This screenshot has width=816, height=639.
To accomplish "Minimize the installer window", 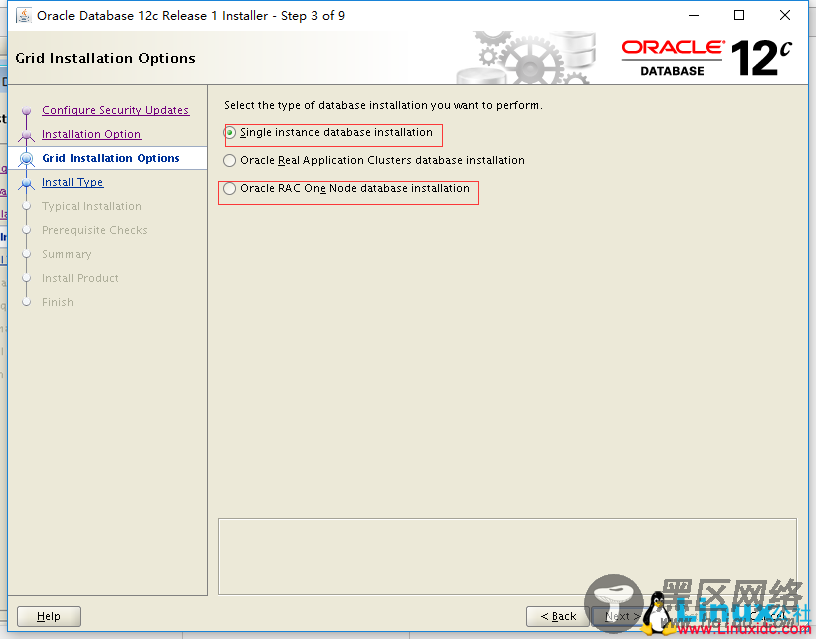I will 694,16.
